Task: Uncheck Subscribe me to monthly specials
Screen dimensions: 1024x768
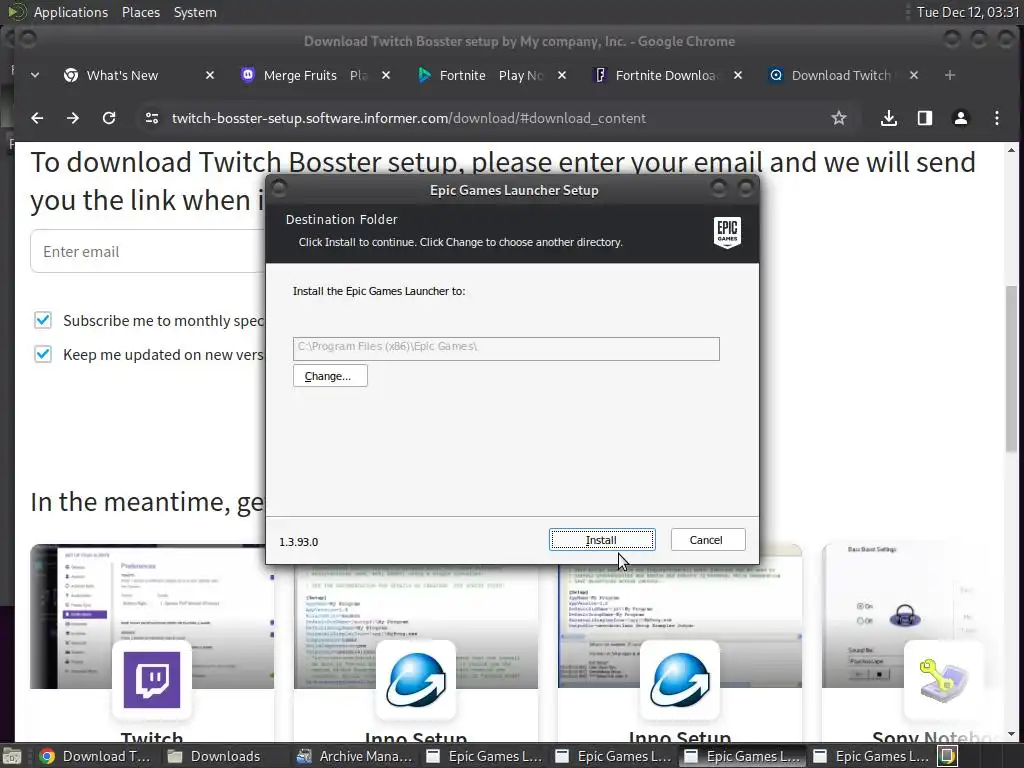Action: coord(42,320)
